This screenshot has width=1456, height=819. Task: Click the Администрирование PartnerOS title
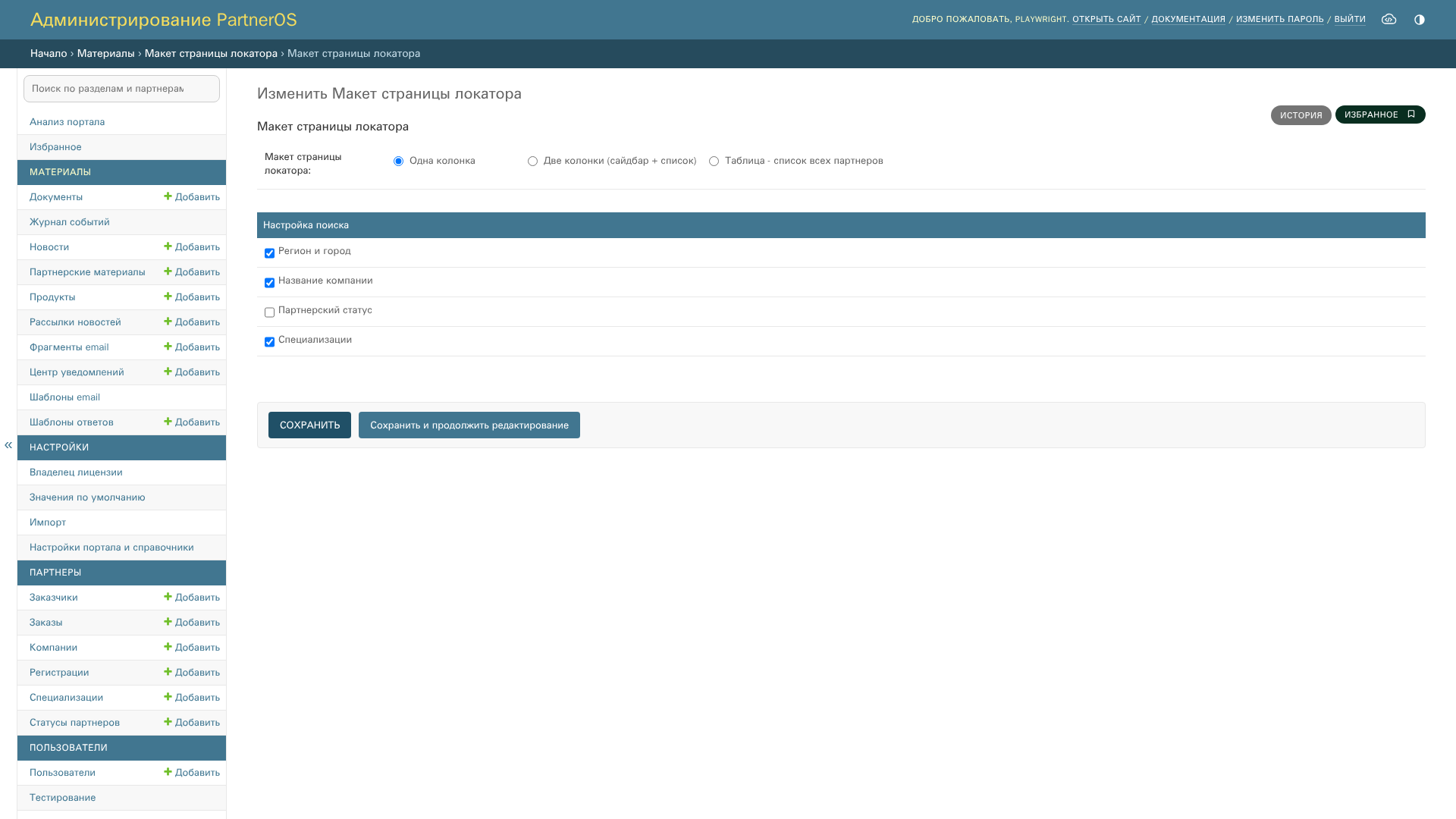(x=163, y=20)
